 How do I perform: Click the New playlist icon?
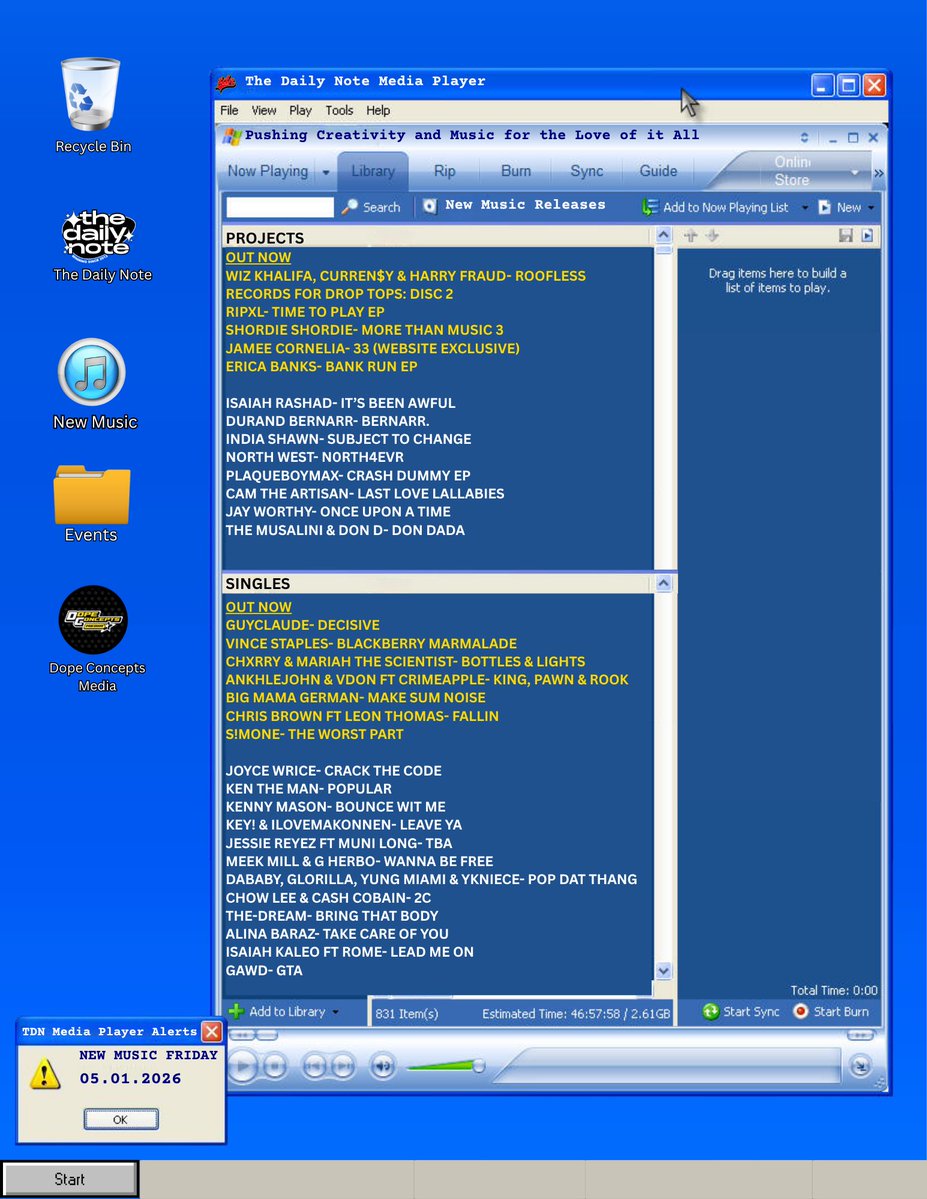[825, 207]
